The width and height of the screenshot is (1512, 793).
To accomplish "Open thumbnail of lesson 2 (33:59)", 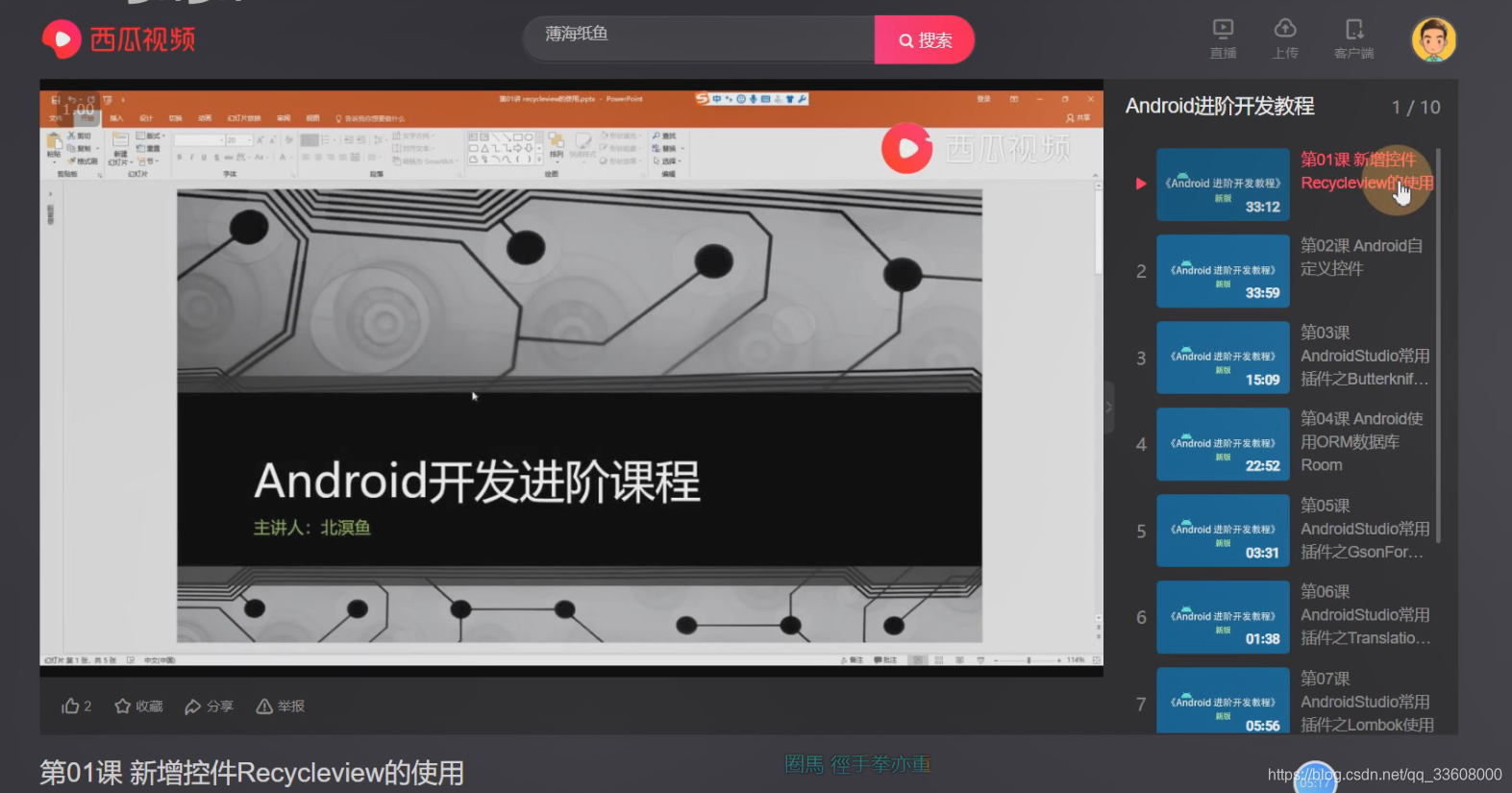I will (1223, 271).
